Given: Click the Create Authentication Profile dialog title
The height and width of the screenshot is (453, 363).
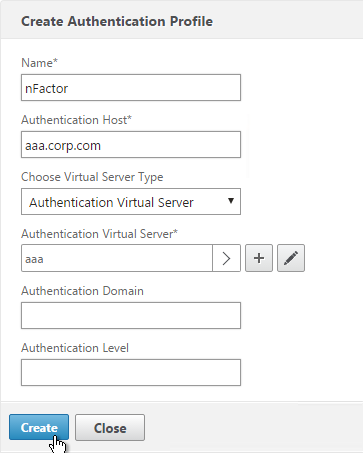Looking at the screenshot, I should coord(117,21).
